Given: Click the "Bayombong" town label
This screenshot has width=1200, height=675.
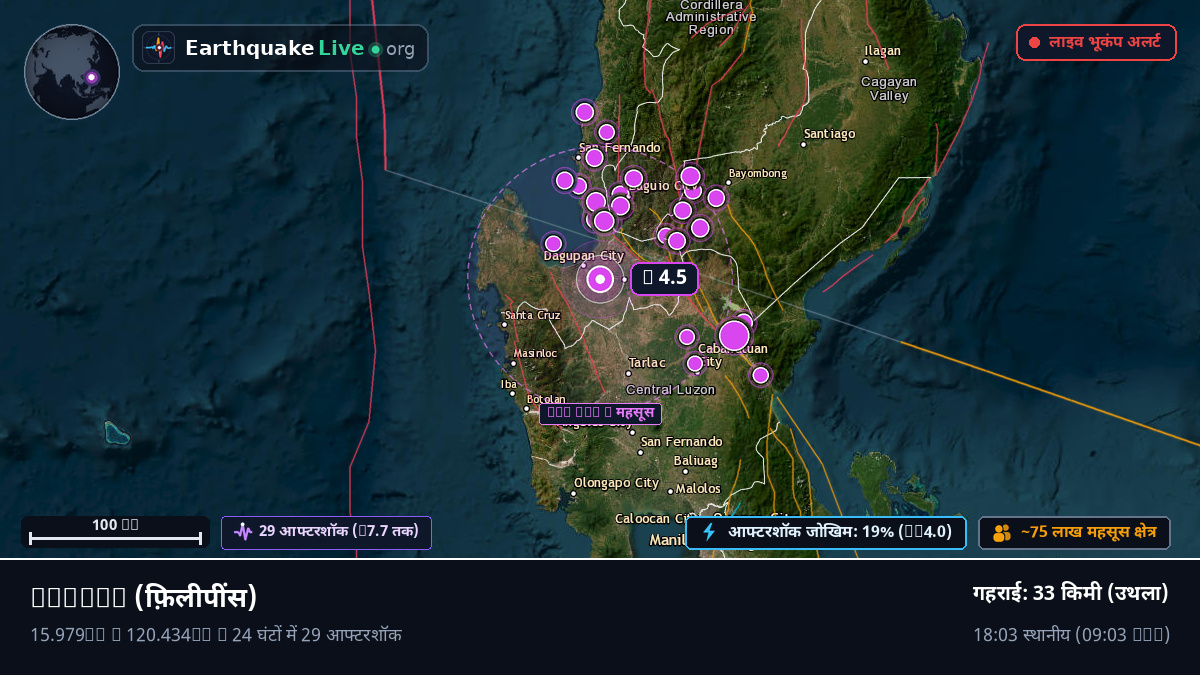Looking at the screenshot, I should click(x=758, y=174).
